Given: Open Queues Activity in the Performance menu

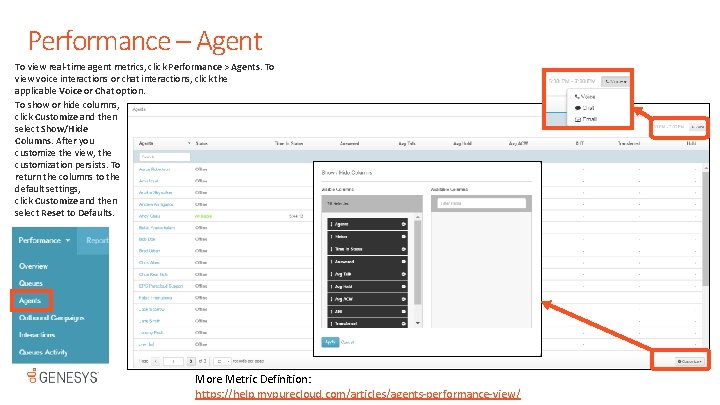Looking at the screenshot, I should click(x=43, y=352).
